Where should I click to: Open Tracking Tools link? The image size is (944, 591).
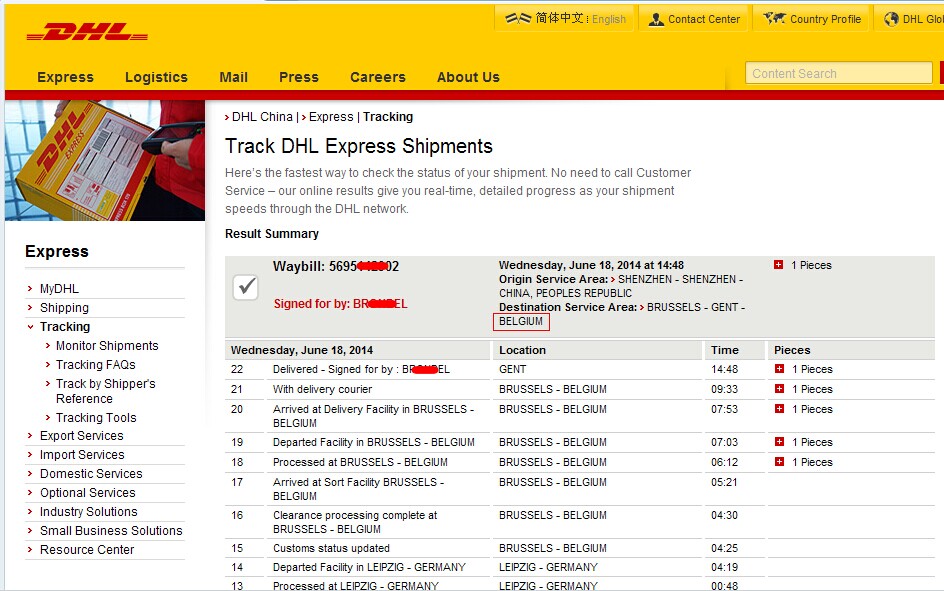pos(96,418)
